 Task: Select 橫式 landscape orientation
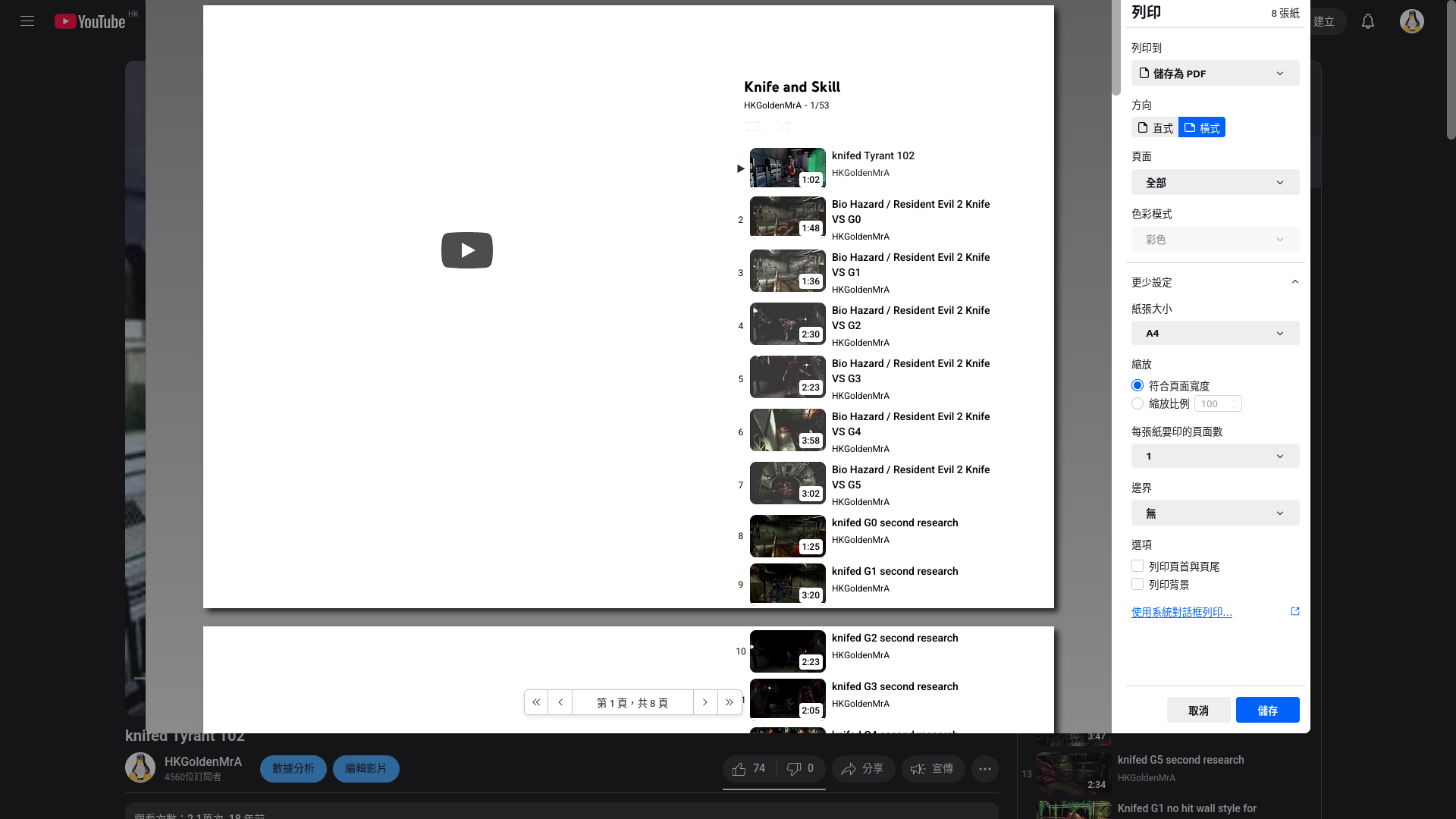pos(1202,127)
